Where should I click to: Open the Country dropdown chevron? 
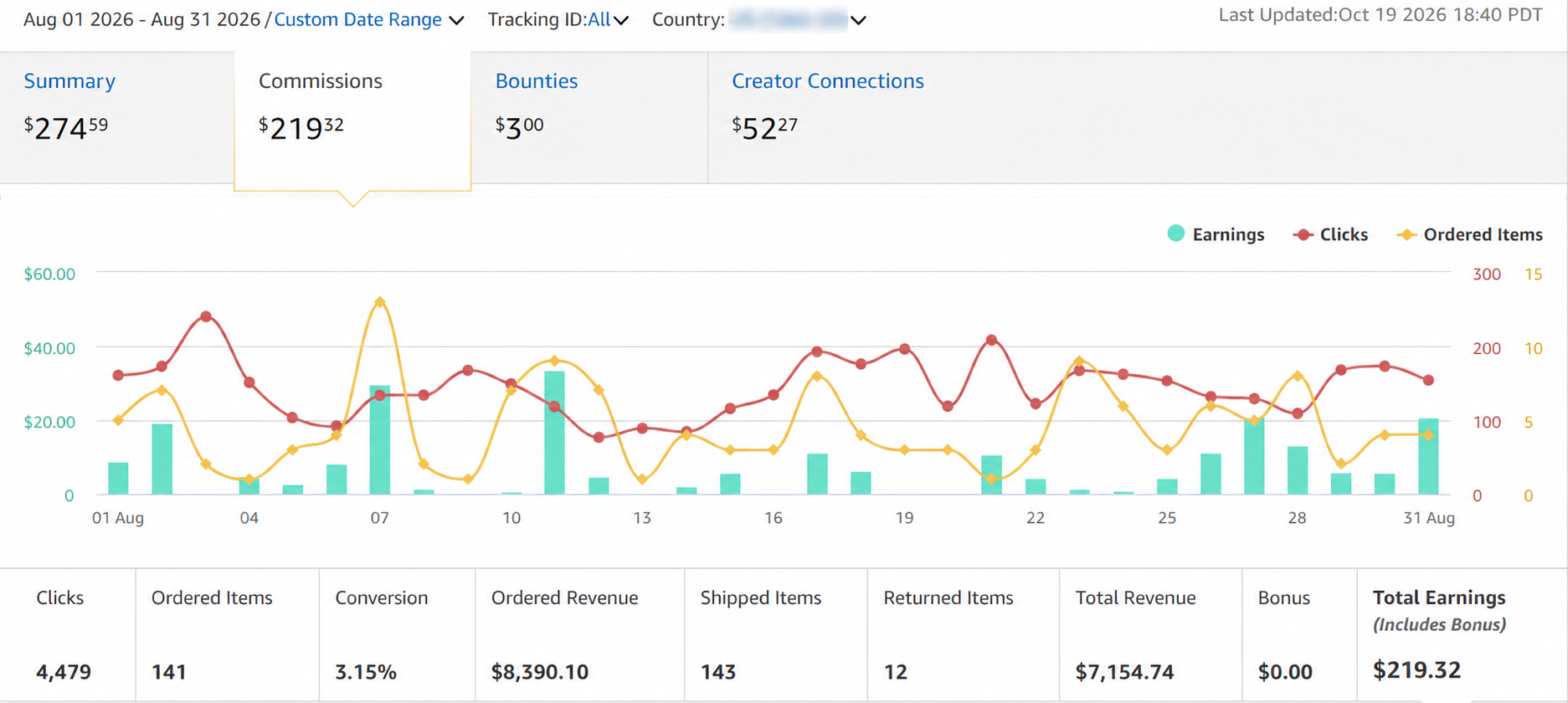click(858, 20)
